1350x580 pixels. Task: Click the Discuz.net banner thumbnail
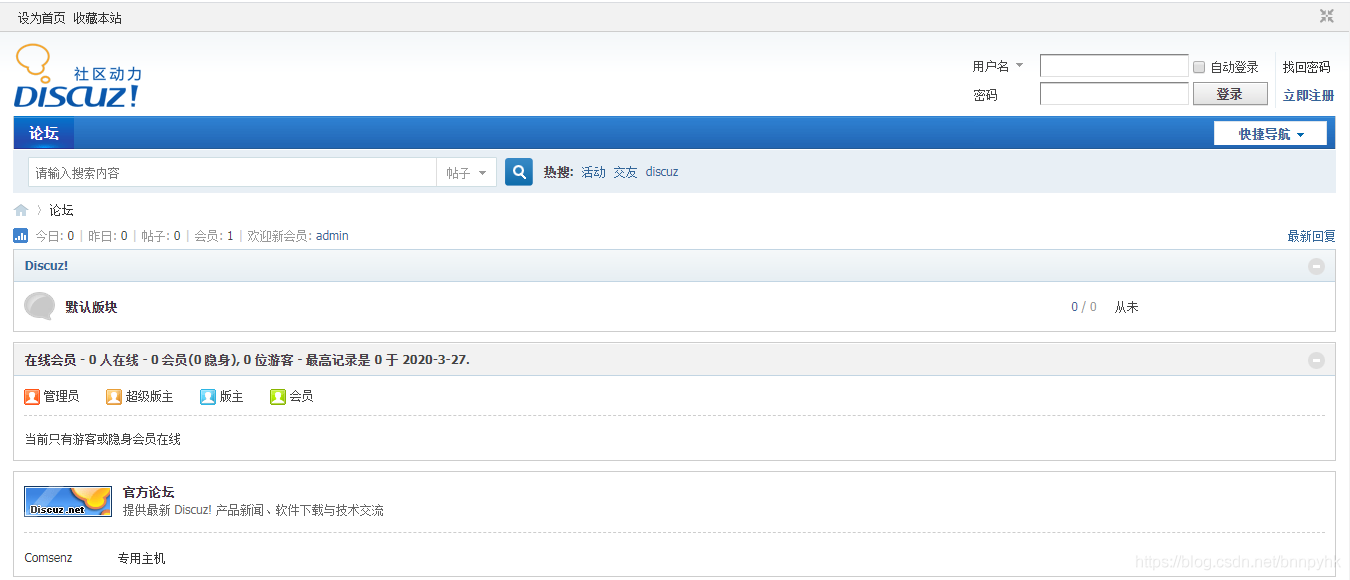pyautogui.click(x=68, y=501)
